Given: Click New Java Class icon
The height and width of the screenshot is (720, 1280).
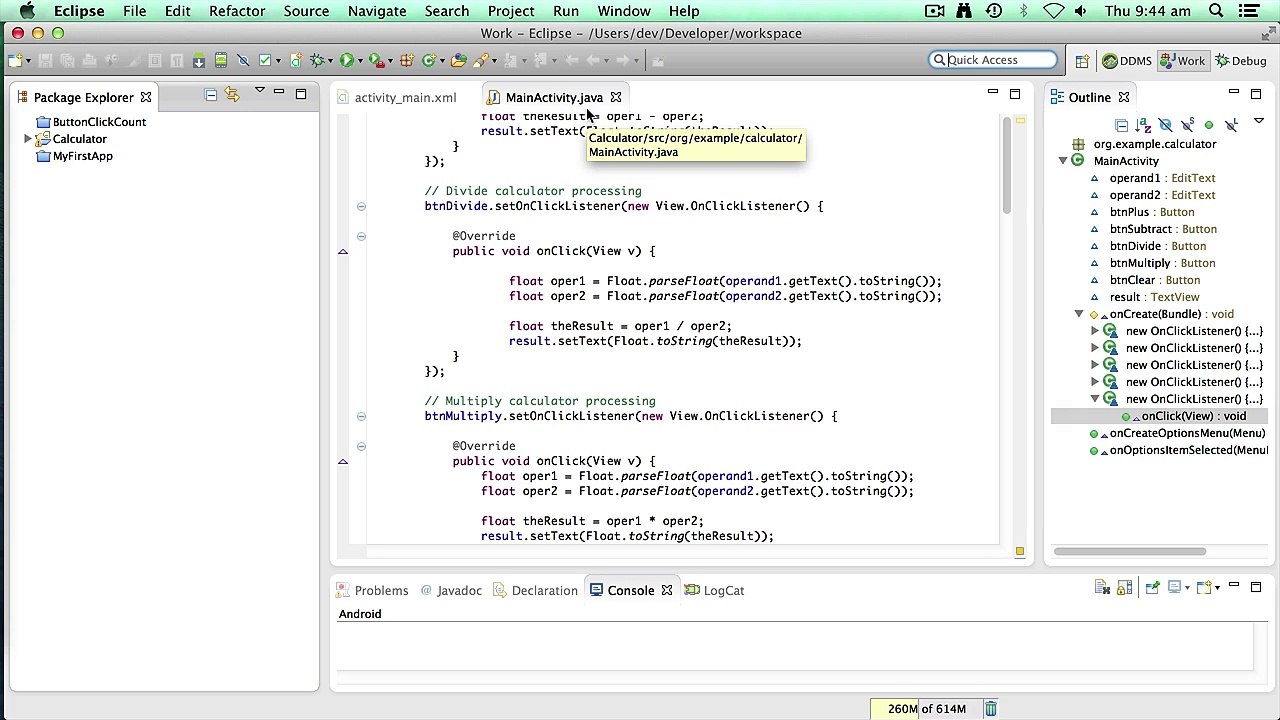Looking at the screenshot, I should [x=428, y=61].
